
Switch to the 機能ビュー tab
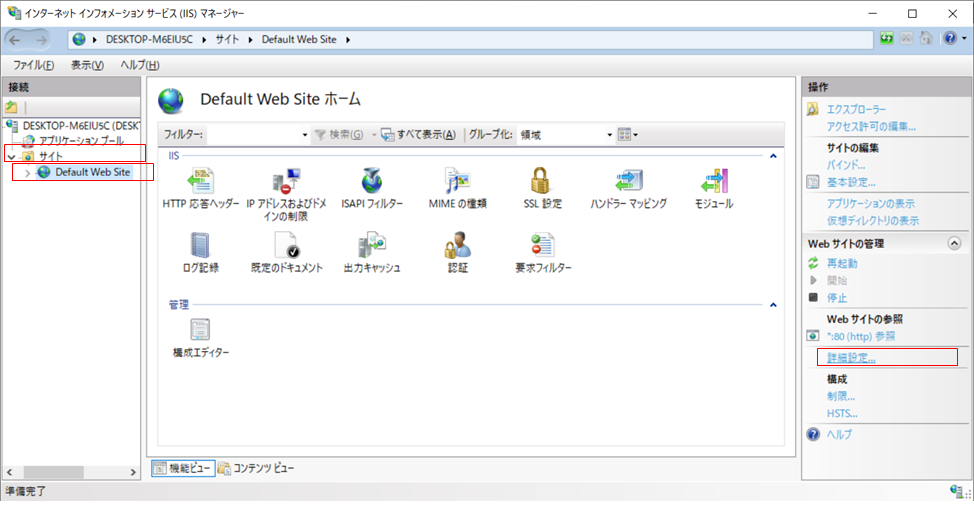tap(183, 468)
